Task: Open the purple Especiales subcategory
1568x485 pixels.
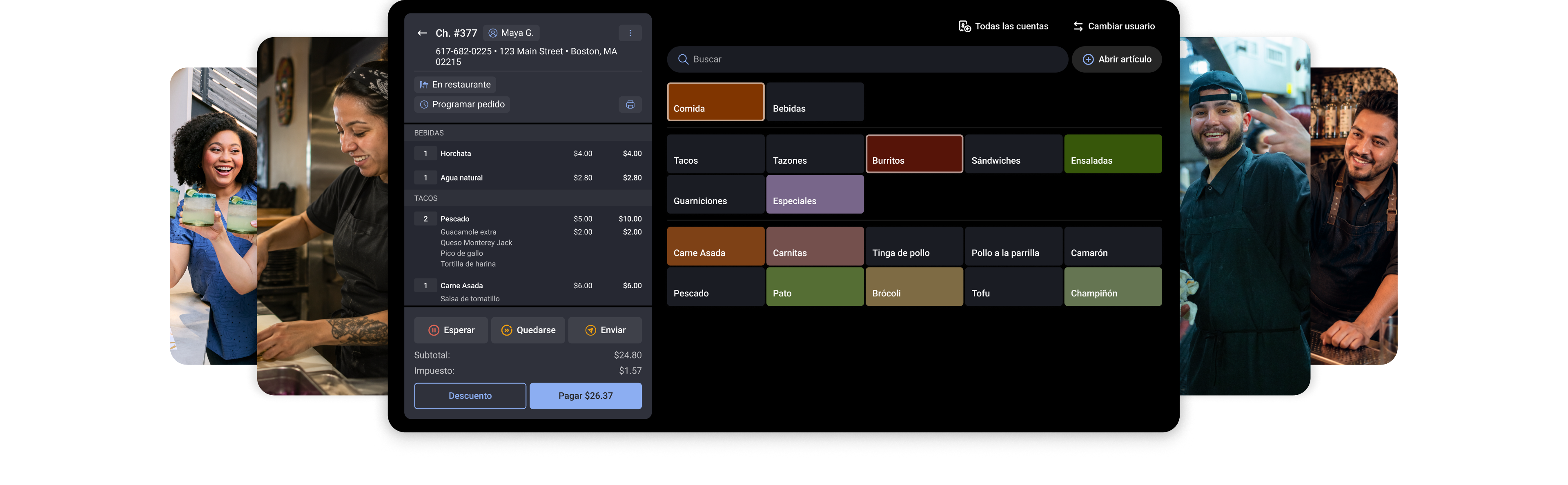Action: pos(815,195)
